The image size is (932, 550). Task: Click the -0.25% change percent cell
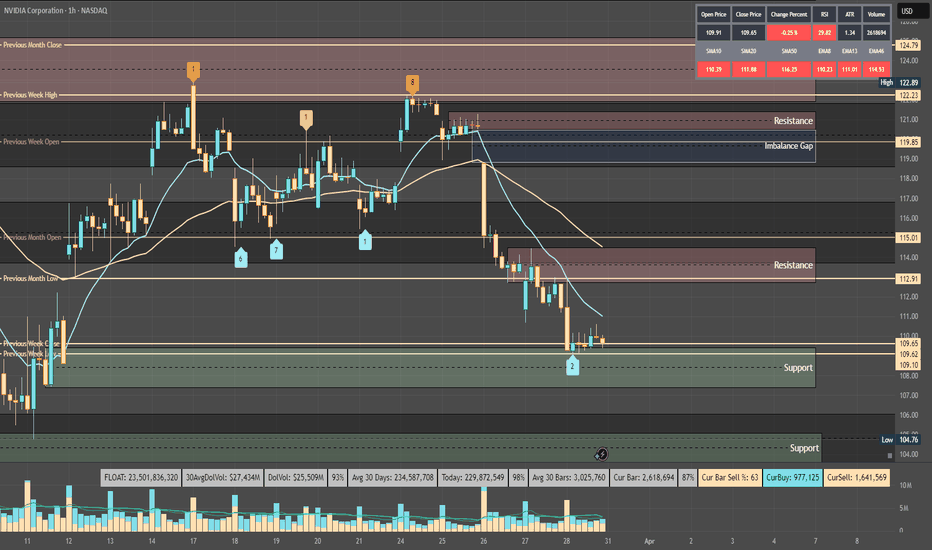click(789, 33)
